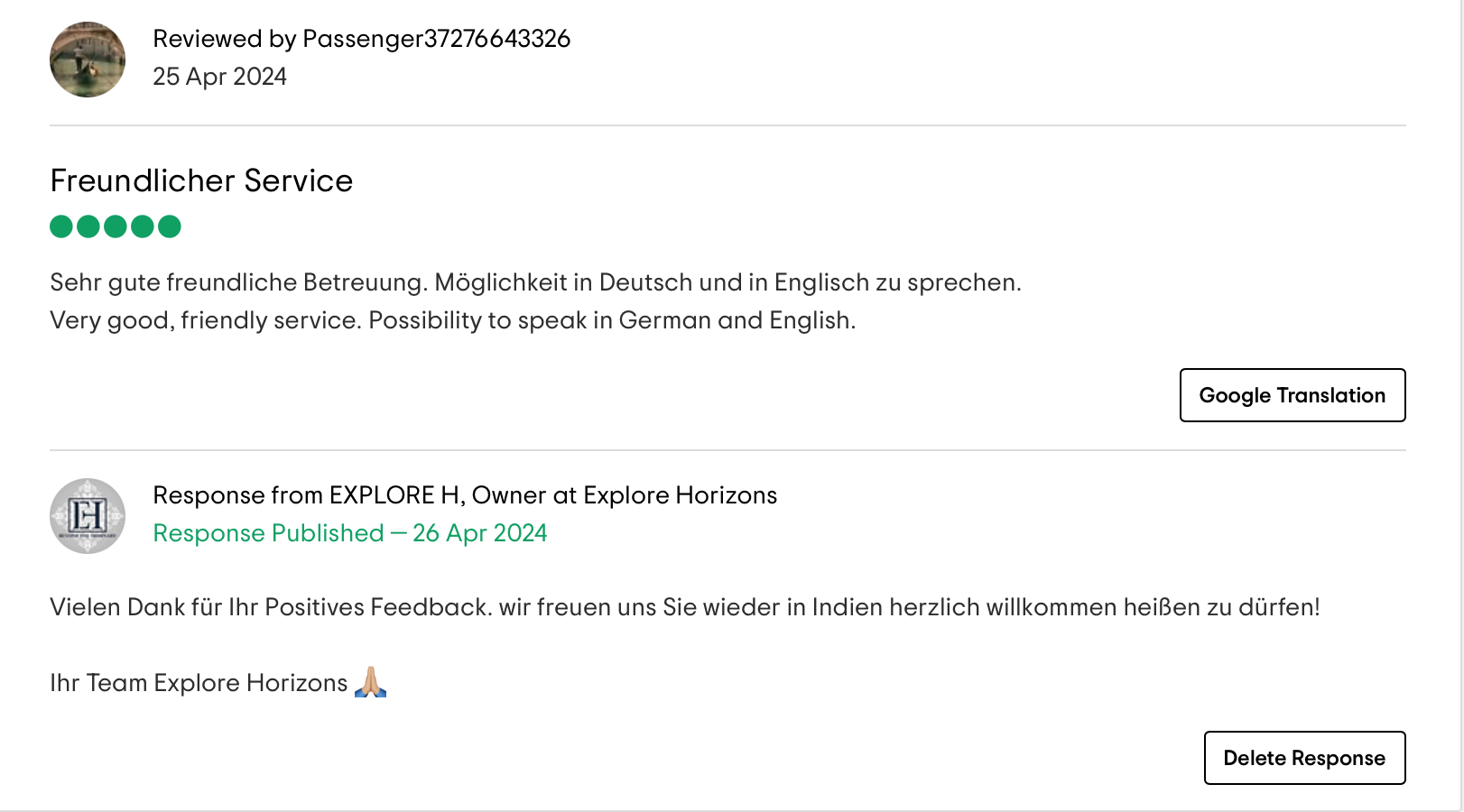Click the five green rating bubbles
This screenshot has height=812, width=1464.
point(116,226)
